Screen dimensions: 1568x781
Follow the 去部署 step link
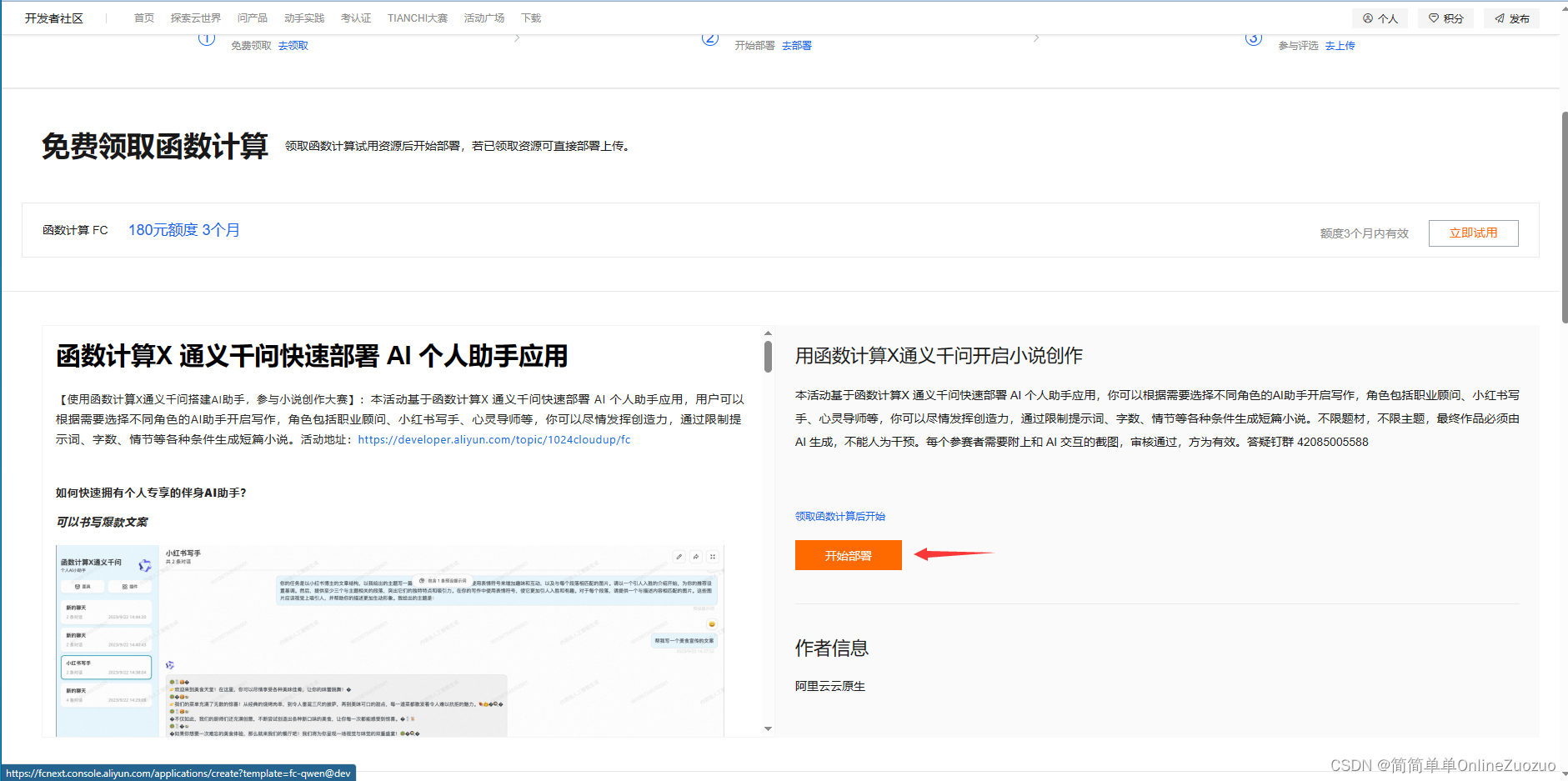(797, 46)
